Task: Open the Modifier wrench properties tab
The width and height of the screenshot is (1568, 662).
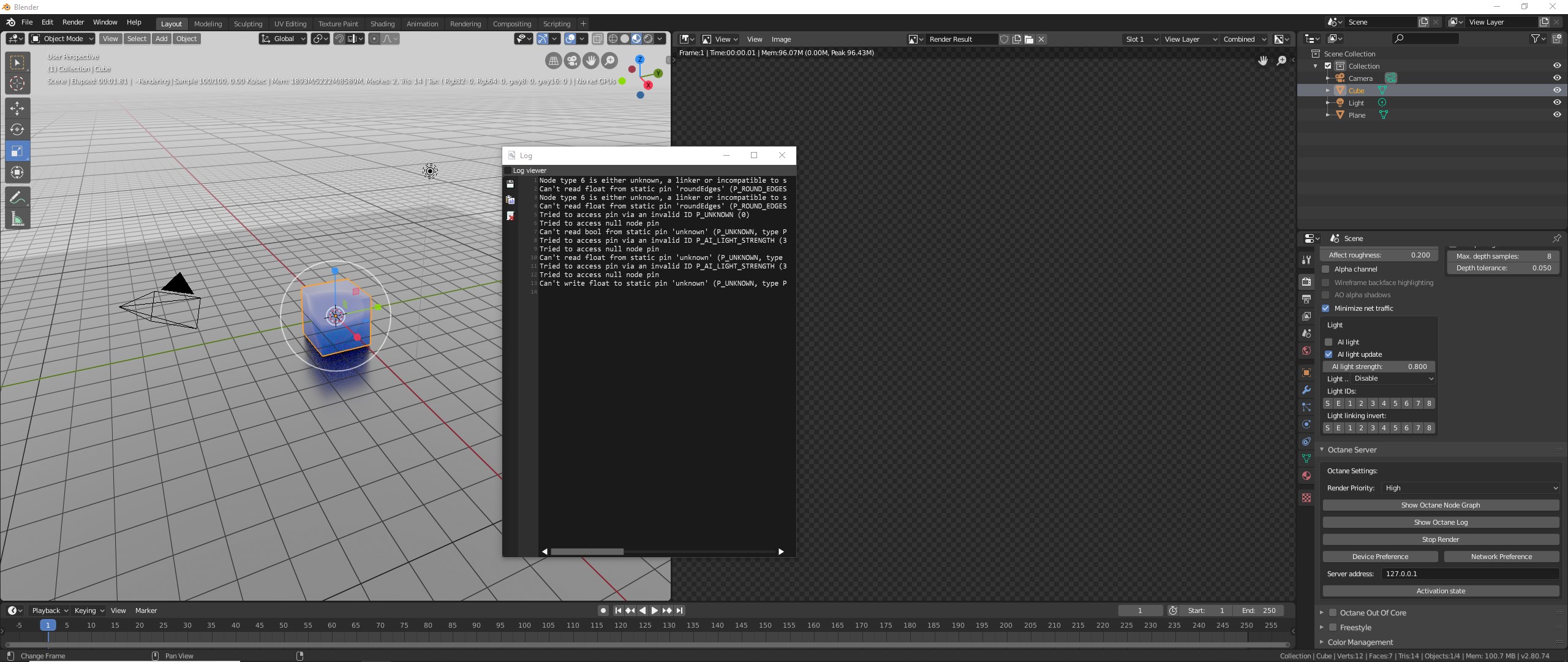Action: [1306, 390]
